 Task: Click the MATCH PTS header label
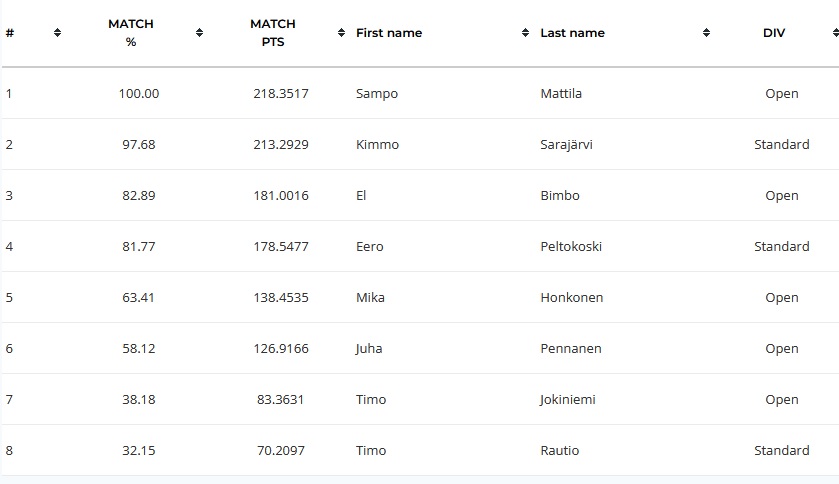click(x=273, y=33)
